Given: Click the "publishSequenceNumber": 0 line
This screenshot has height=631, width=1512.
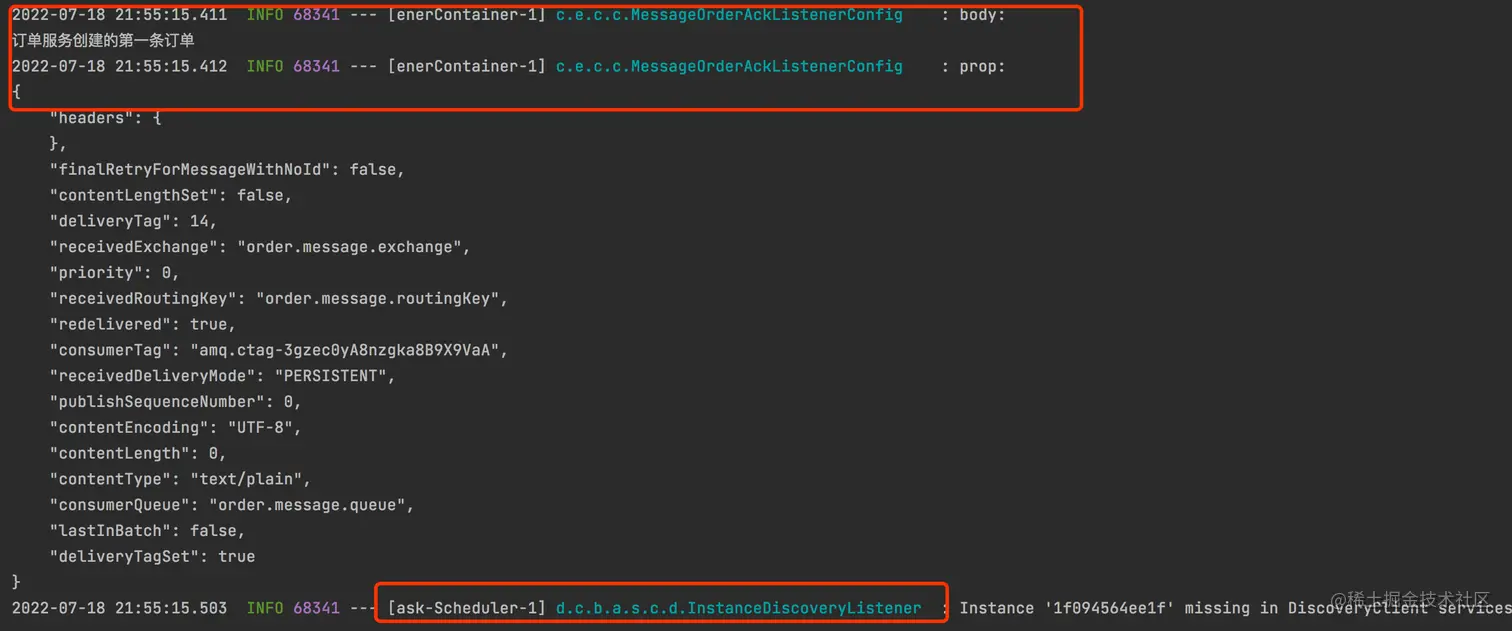Looking at the screenshot, I should [176, 402].
